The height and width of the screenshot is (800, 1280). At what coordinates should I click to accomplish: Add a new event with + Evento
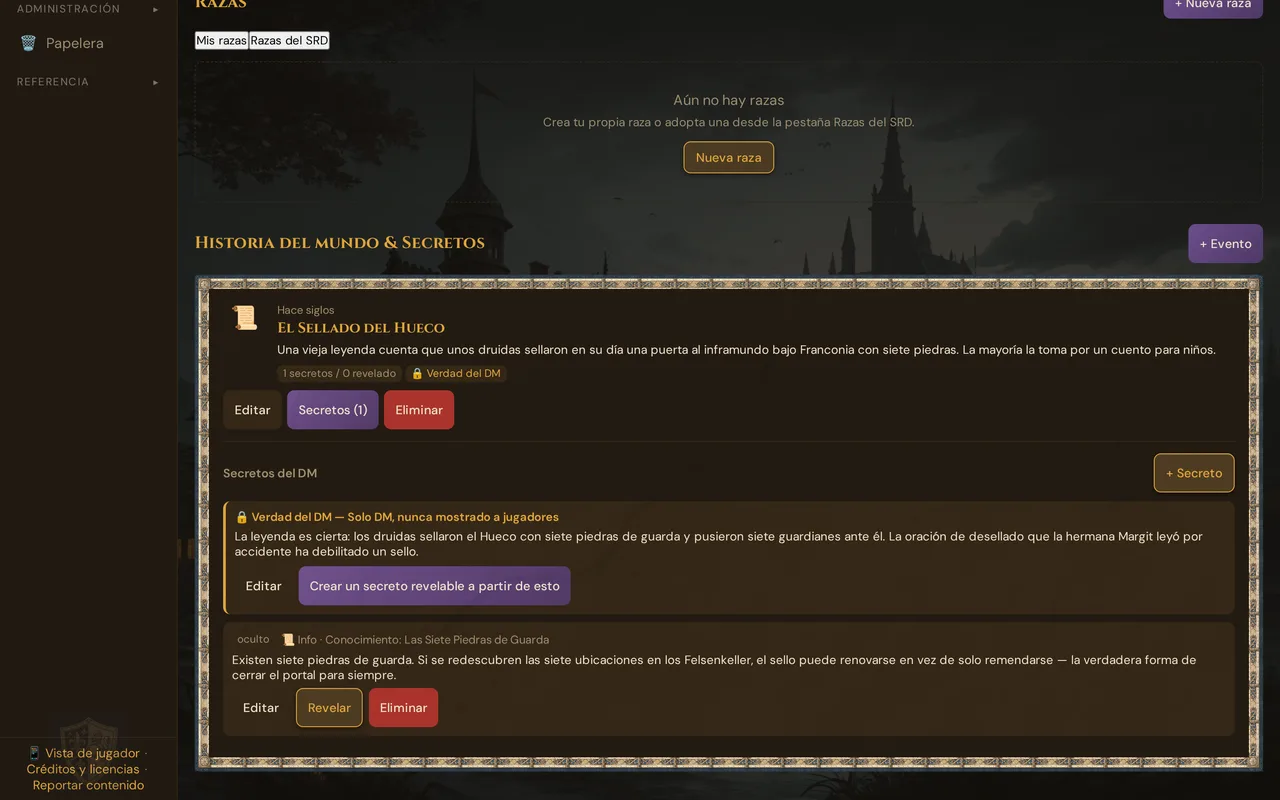1225,244
